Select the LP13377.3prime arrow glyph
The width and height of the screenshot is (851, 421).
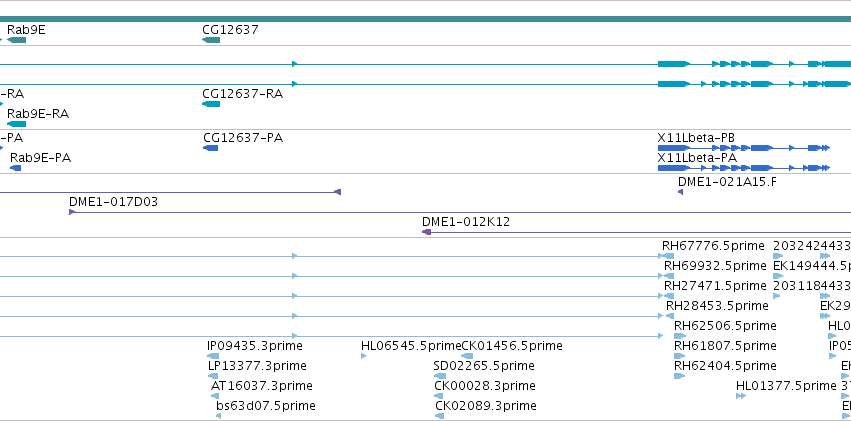213,376
